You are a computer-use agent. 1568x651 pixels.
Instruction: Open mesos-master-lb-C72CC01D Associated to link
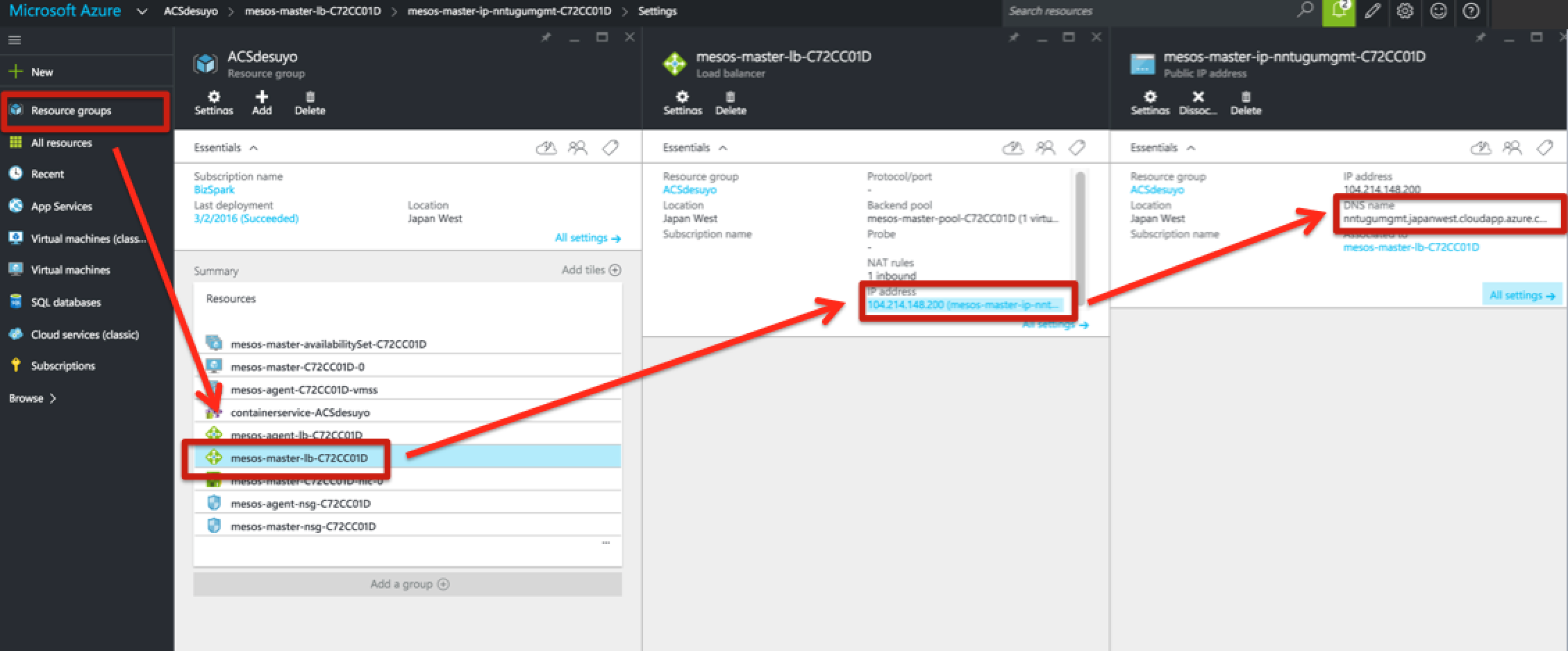pyautogui.click(x=1411, y=247)
